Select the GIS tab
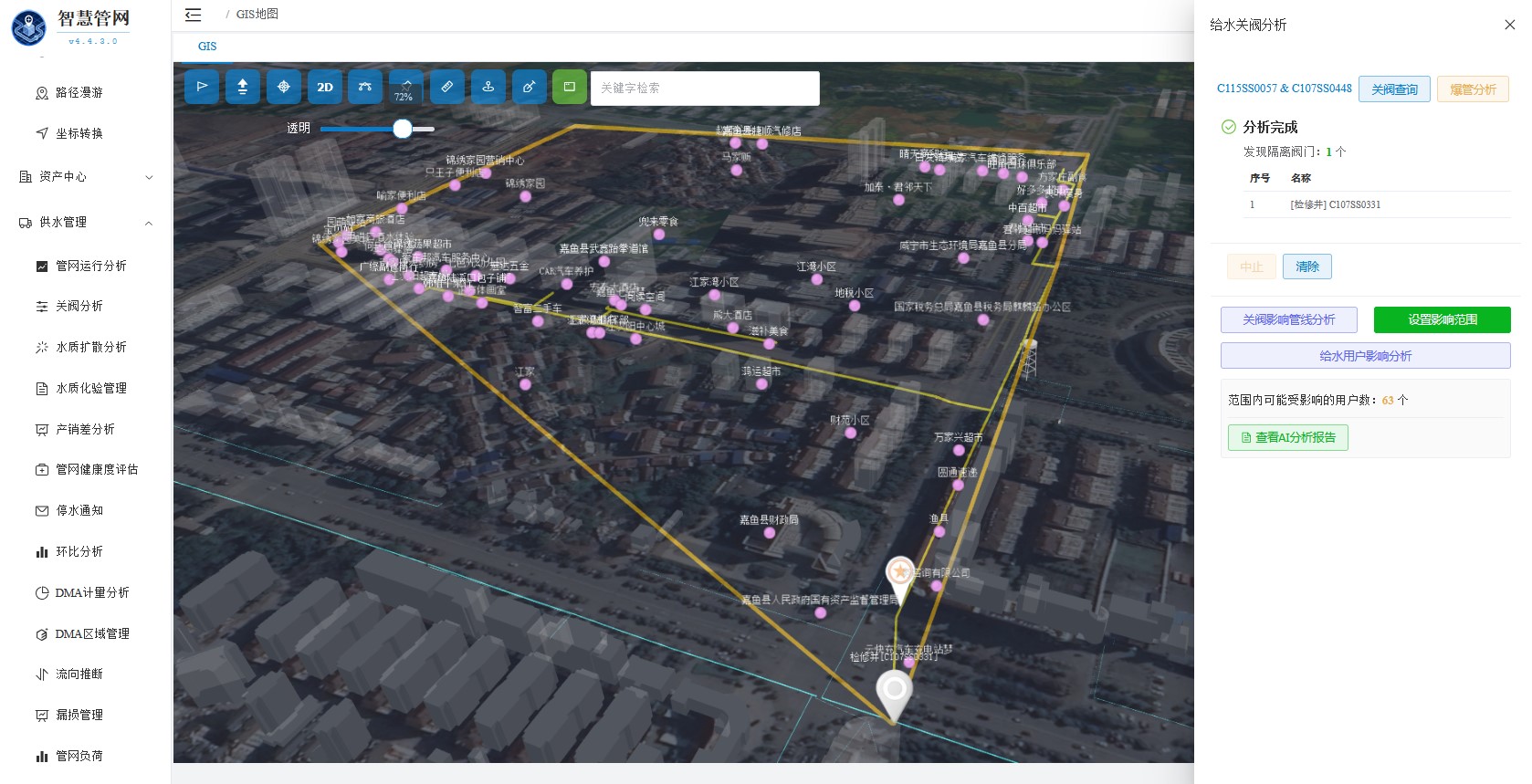 pyautogui.click(x=207, y=46)
